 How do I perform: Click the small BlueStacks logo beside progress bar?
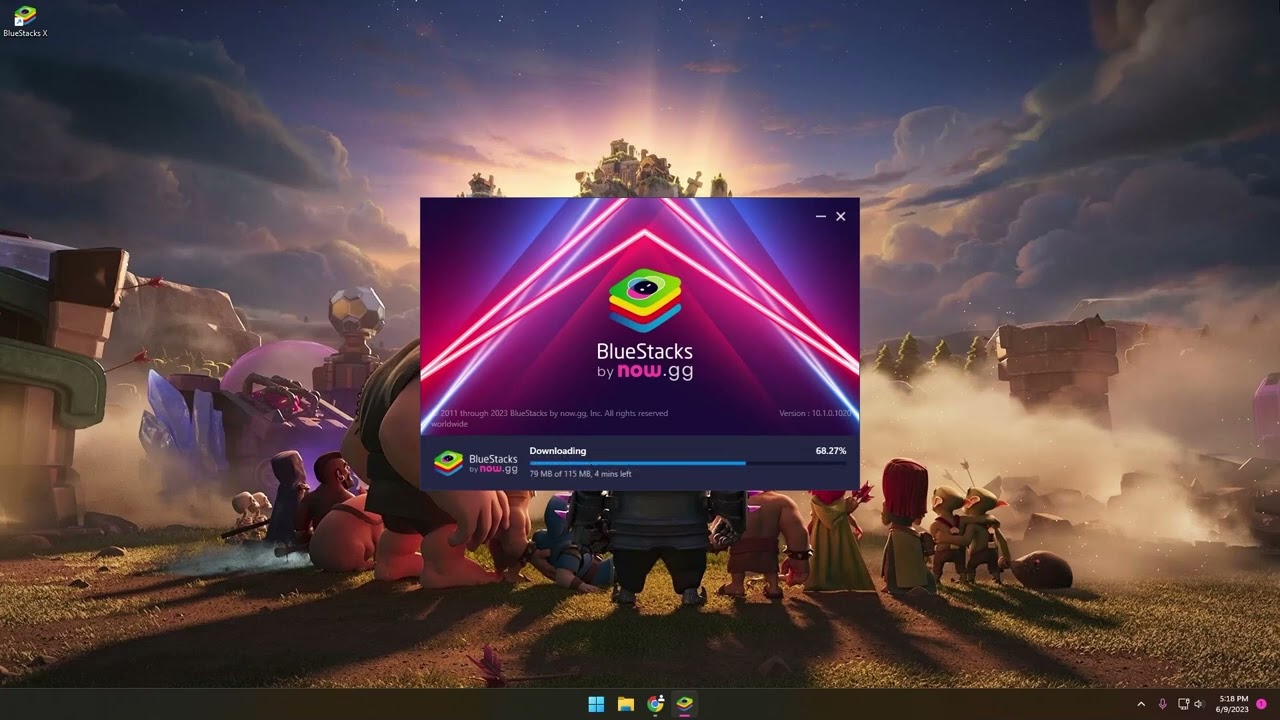448,463
